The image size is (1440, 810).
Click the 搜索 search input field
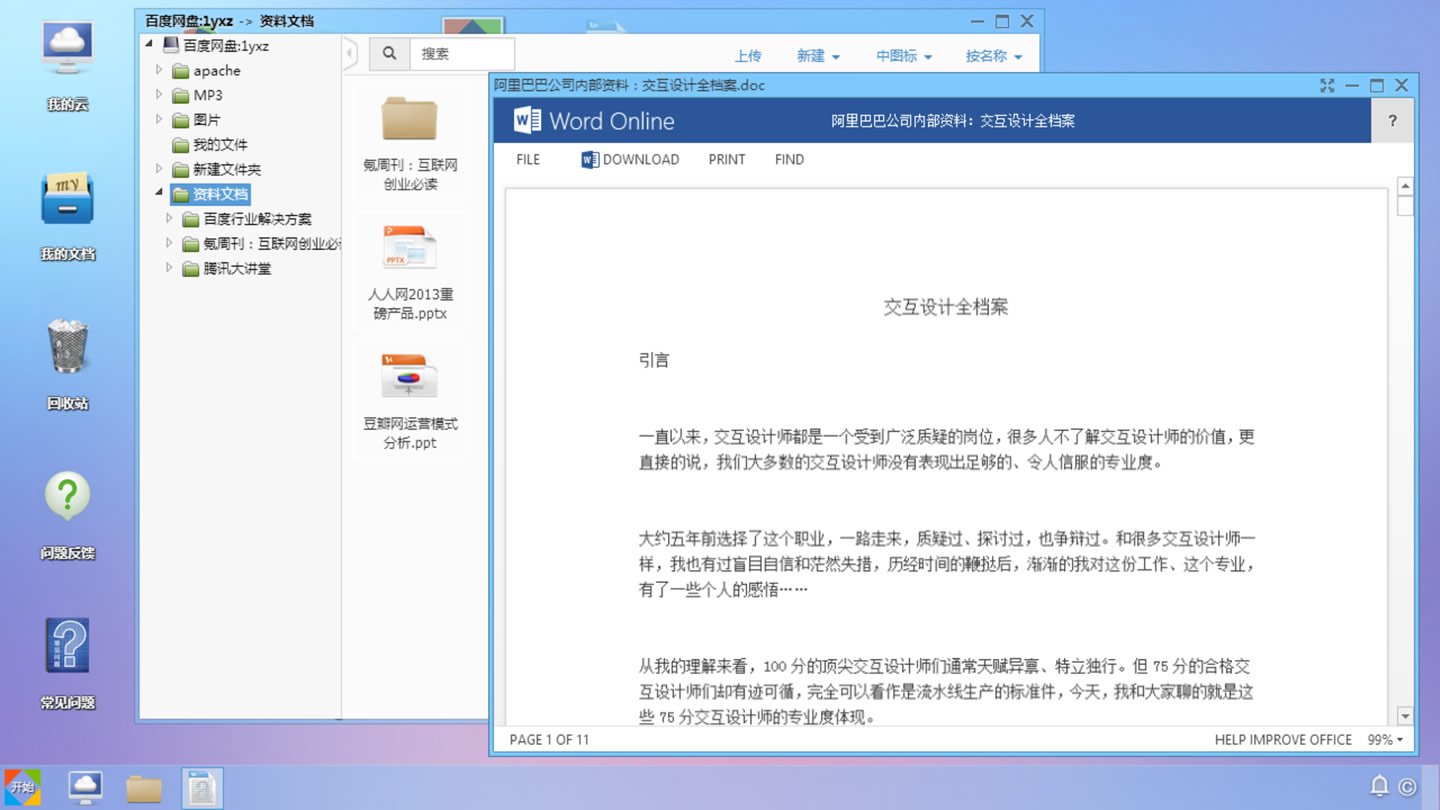462,54
